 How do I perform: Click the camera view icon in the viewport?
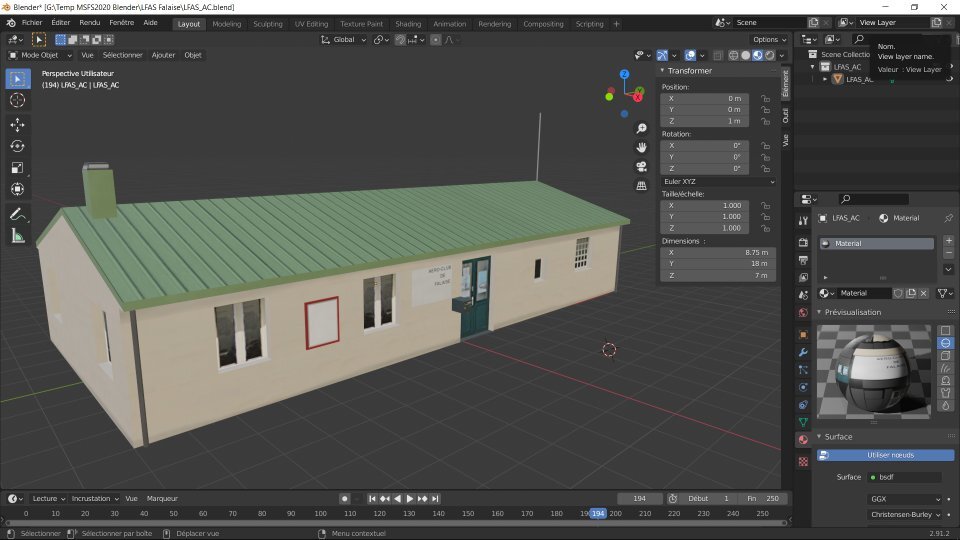[x=641, y=166]
